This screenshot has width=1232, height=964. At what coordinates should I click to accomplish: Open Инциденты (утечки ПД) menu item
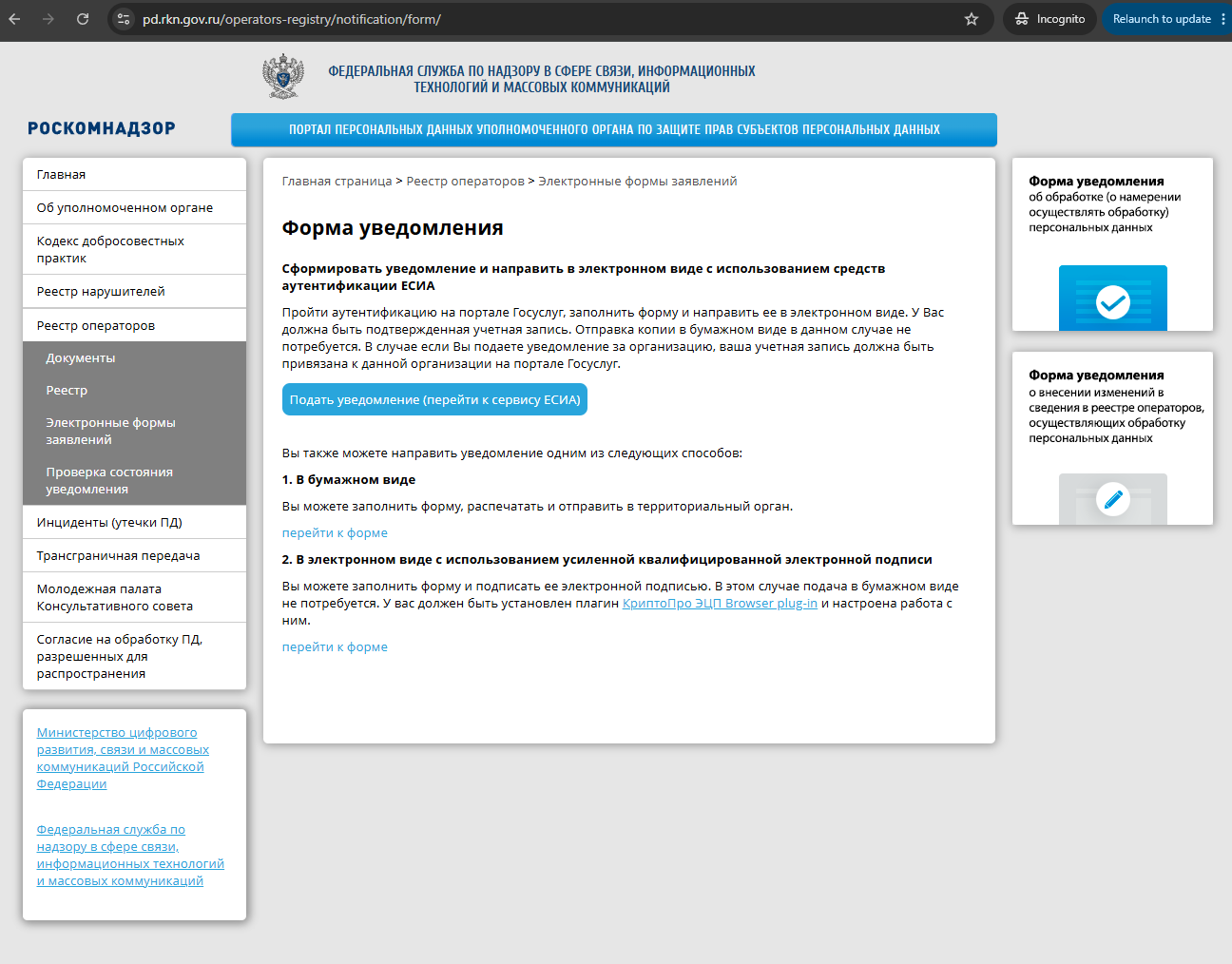point(134,523)
